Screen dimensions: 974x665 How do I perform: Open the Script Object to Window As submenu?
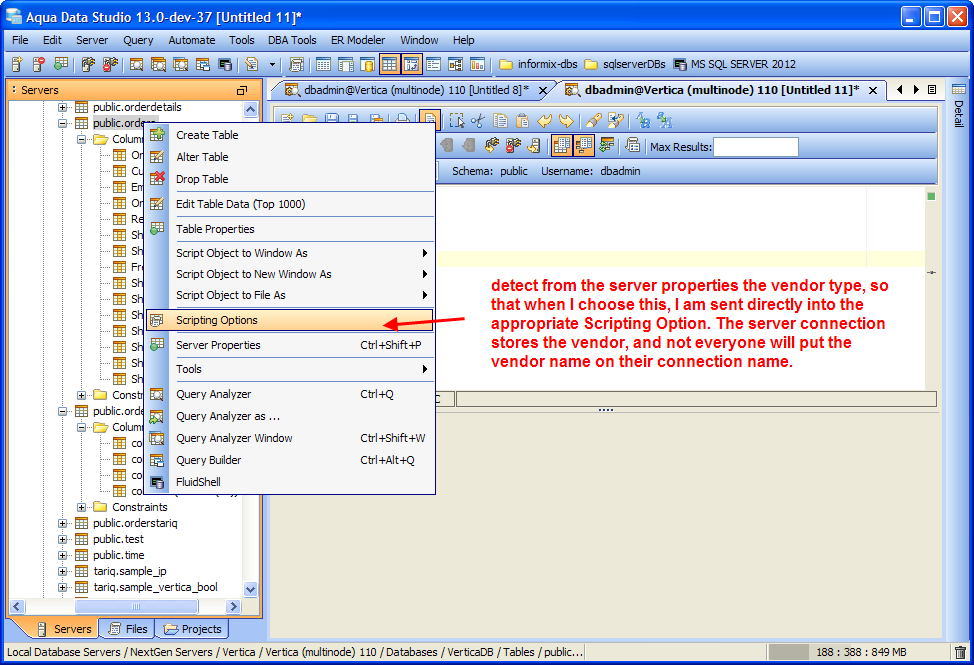coord(289,253)
